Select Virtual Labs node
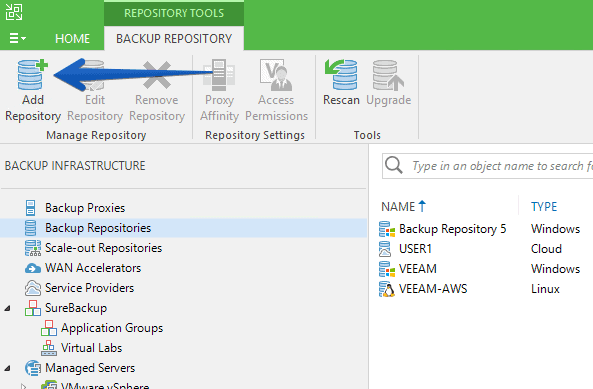 coord(92,348)
